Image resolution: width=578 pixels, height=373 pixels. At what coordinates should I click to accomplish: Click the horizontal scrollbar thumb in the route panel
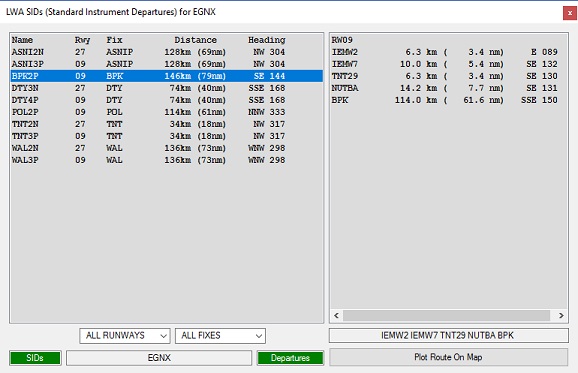(x=446, y=316)
